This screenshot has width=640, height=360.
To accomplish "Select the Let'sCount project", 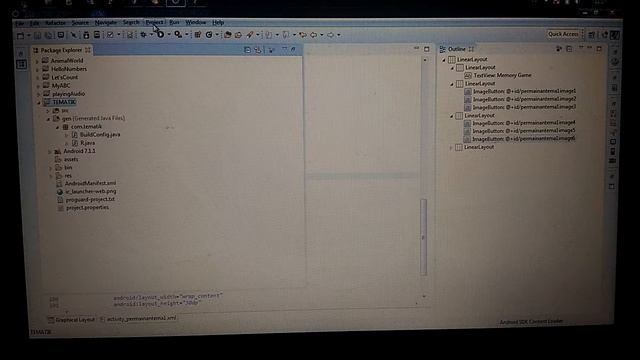I will pyautogui.click(x=64, y=77).
